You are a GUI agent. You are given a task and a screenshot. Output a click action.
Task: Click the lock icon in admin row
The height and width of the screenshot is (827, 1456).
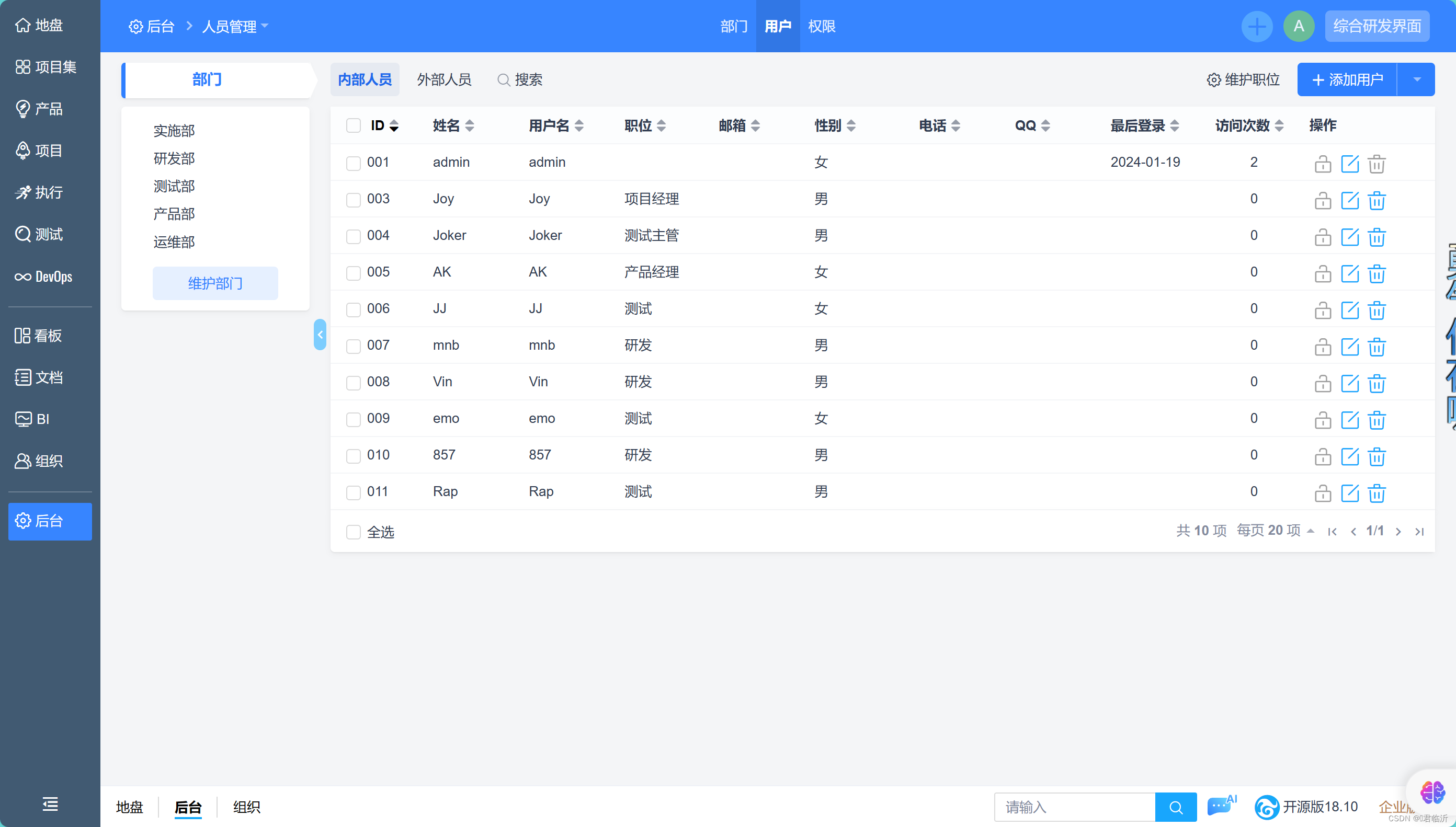[1323, 164]
